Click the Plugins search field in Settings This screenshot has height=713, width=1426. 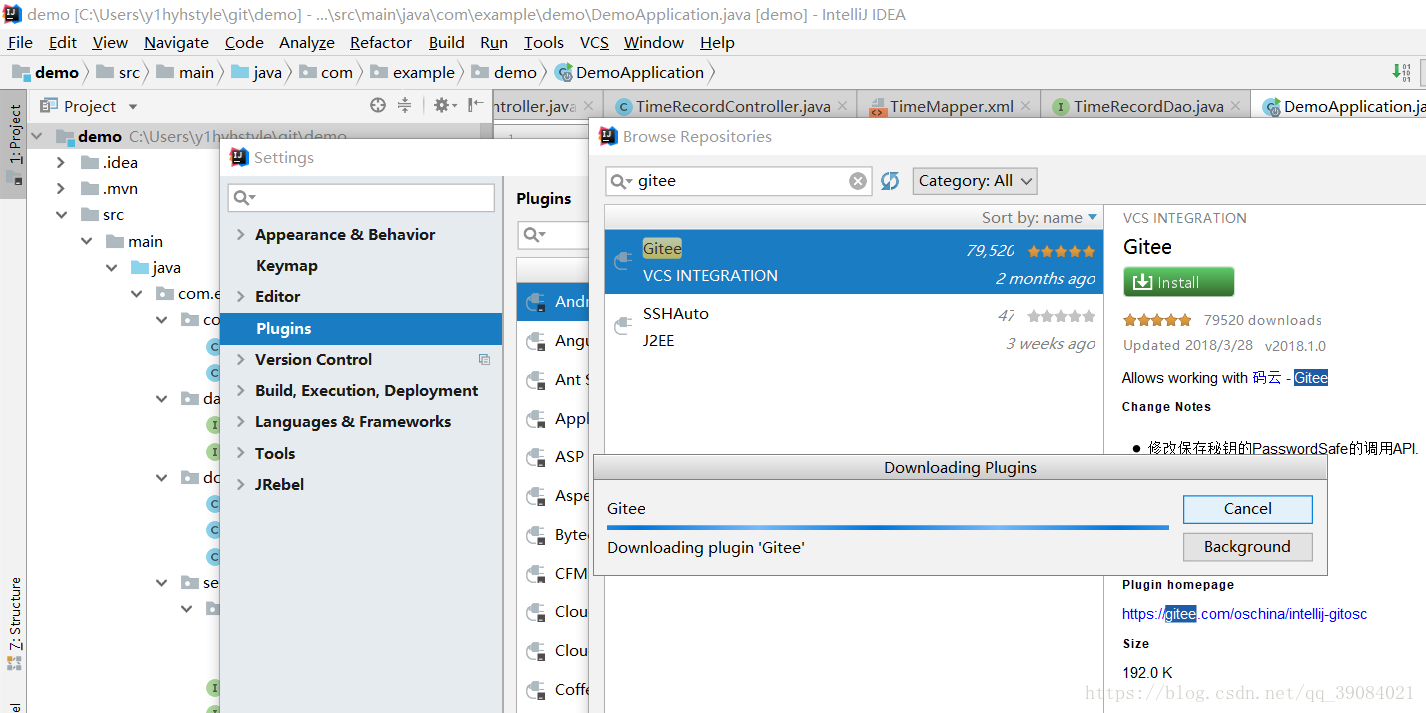555,235
